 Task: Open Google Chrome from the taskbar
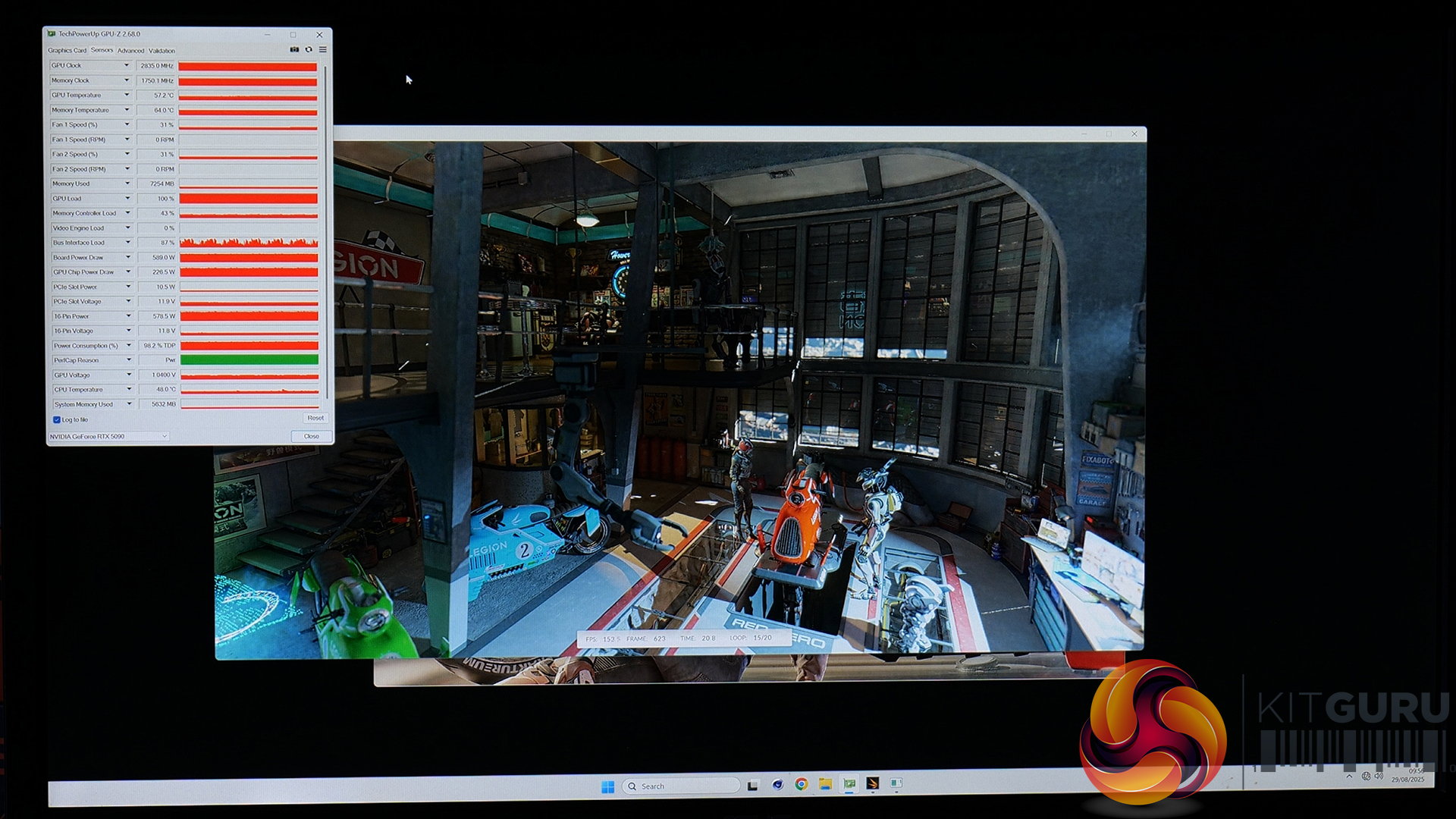pyautogui.click(x=801, y=784)
